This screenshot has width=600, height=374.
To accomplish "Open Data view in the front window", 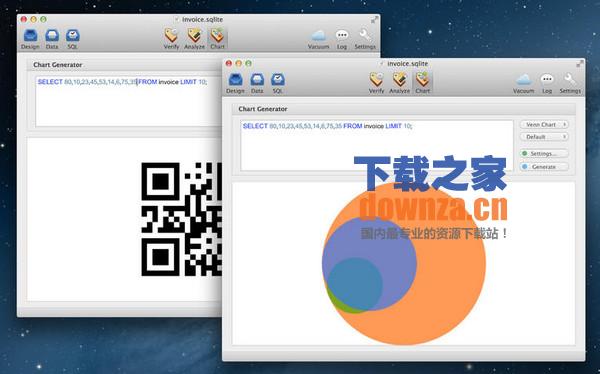I will click(257, 83).
